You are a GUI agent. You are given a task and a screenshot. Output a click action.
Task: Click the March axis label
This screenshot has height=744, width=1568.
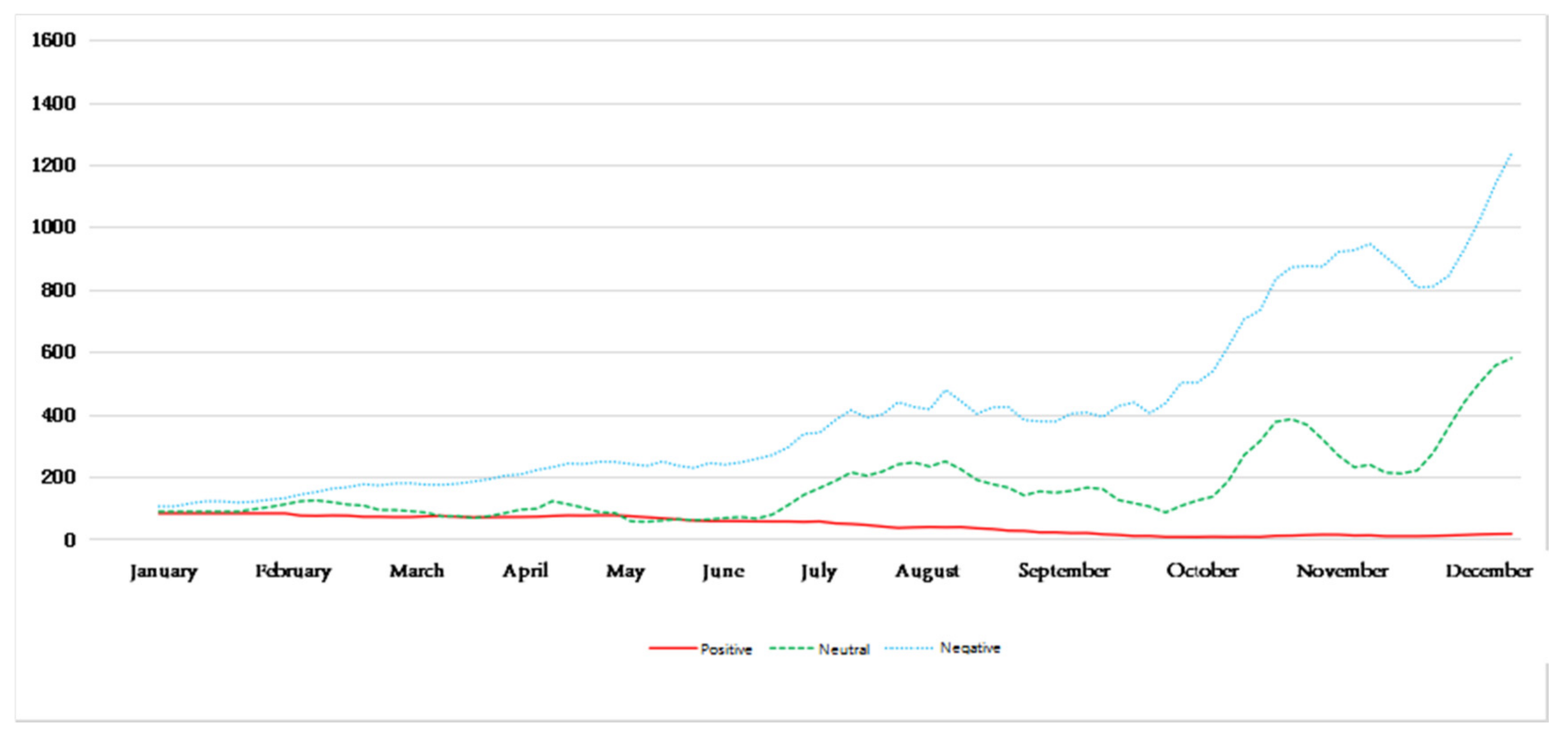click(417, 571)
